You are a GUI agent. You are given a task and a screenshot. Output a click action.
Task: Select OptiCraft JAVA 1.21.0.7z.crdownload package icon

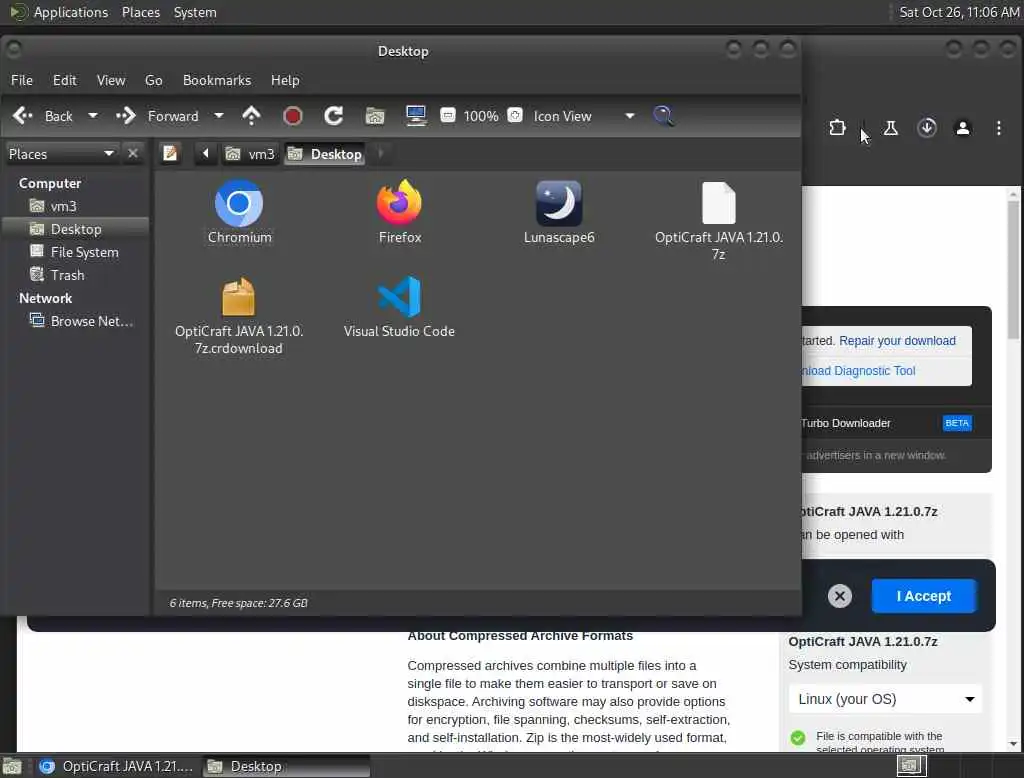pos(238,297)
